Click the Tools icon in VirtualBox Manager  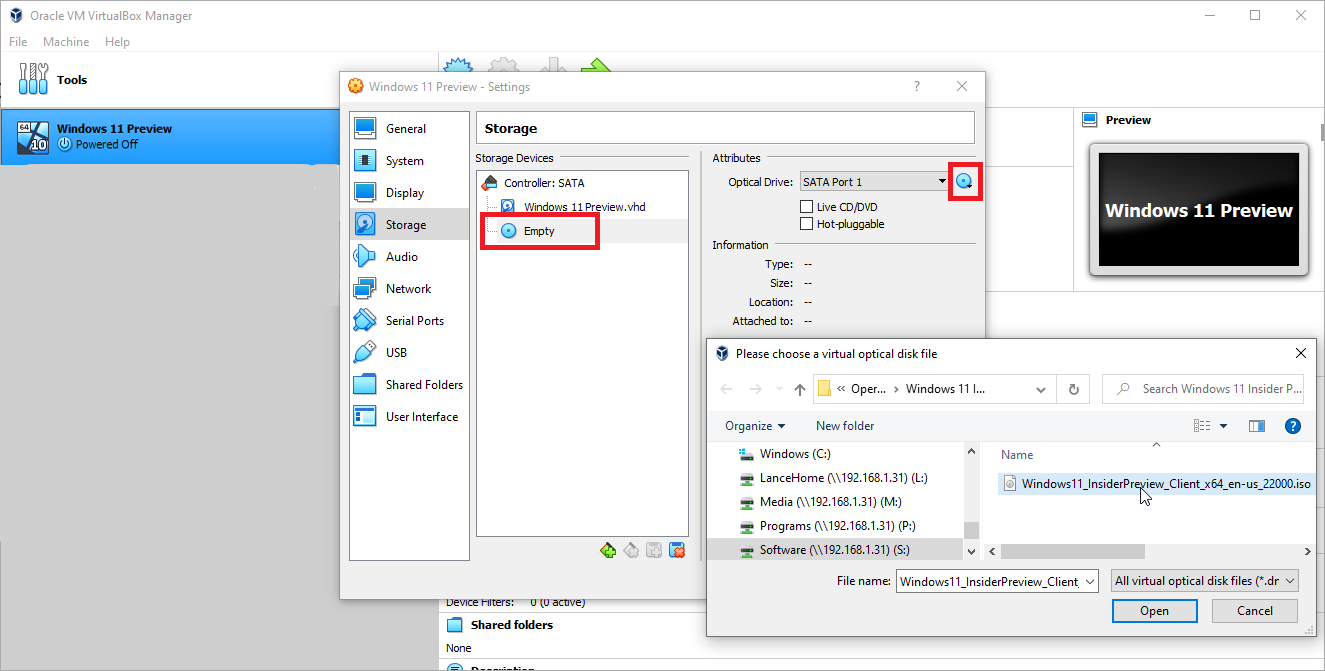tap(33, 79)
